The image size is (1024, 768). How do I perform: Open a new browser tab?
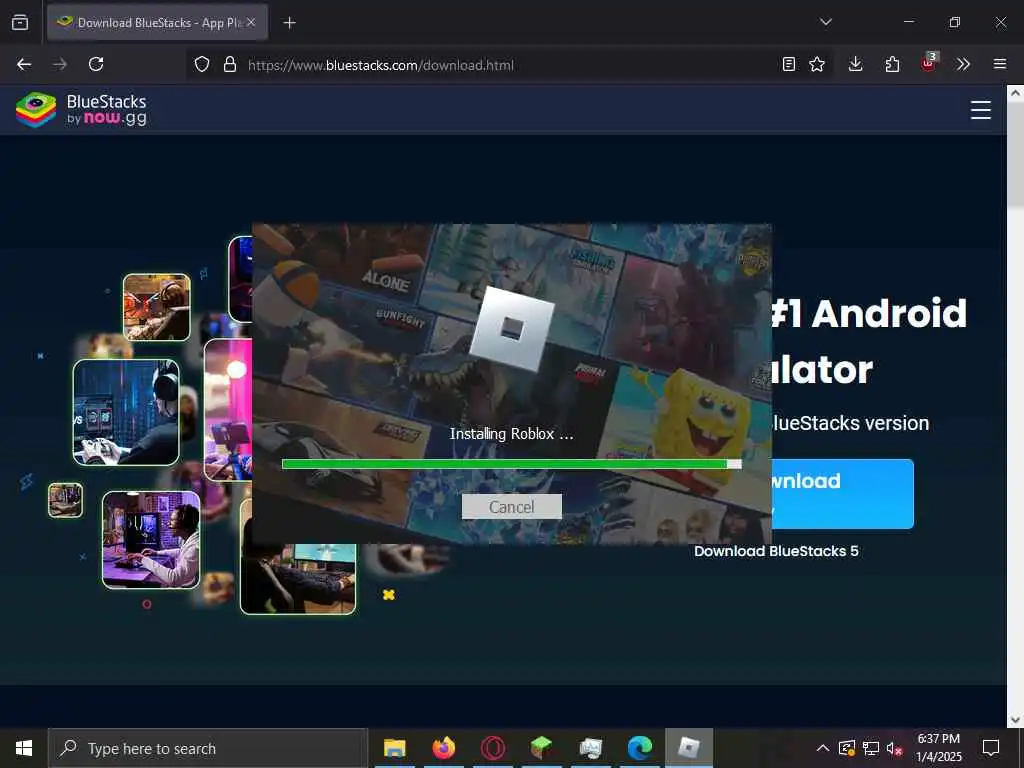point(289,23)
